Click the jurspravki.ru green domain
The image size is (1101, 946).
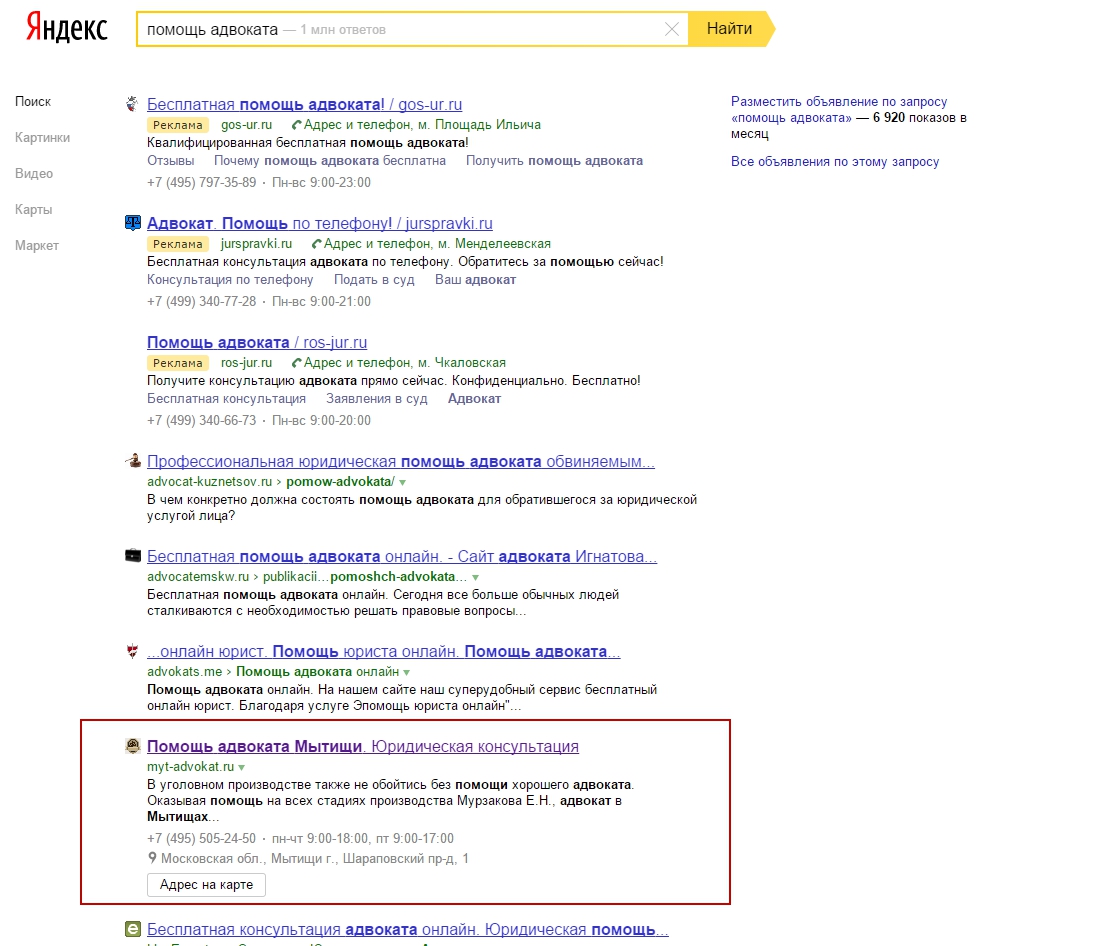point(256,244)
